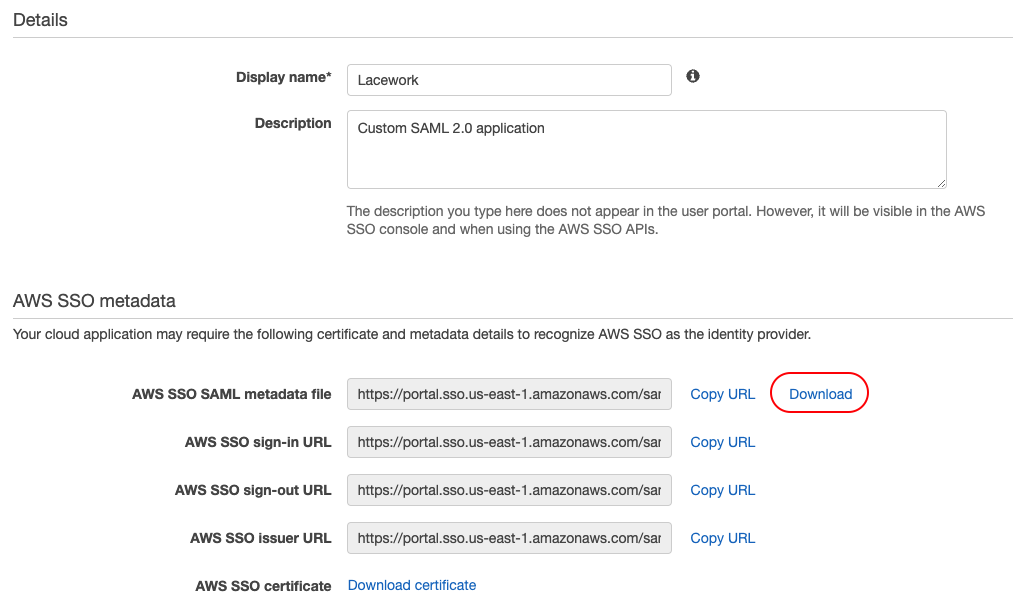Click the Description label
The width and height of the screenshot is (1027, 609).
pos(293,123)
